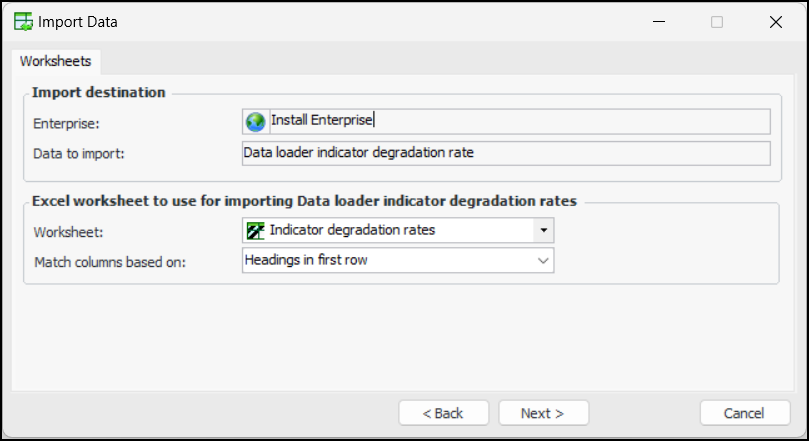Screen dimensions: 809x441
Task: Close the Import Data dialog
Action: 776,21
